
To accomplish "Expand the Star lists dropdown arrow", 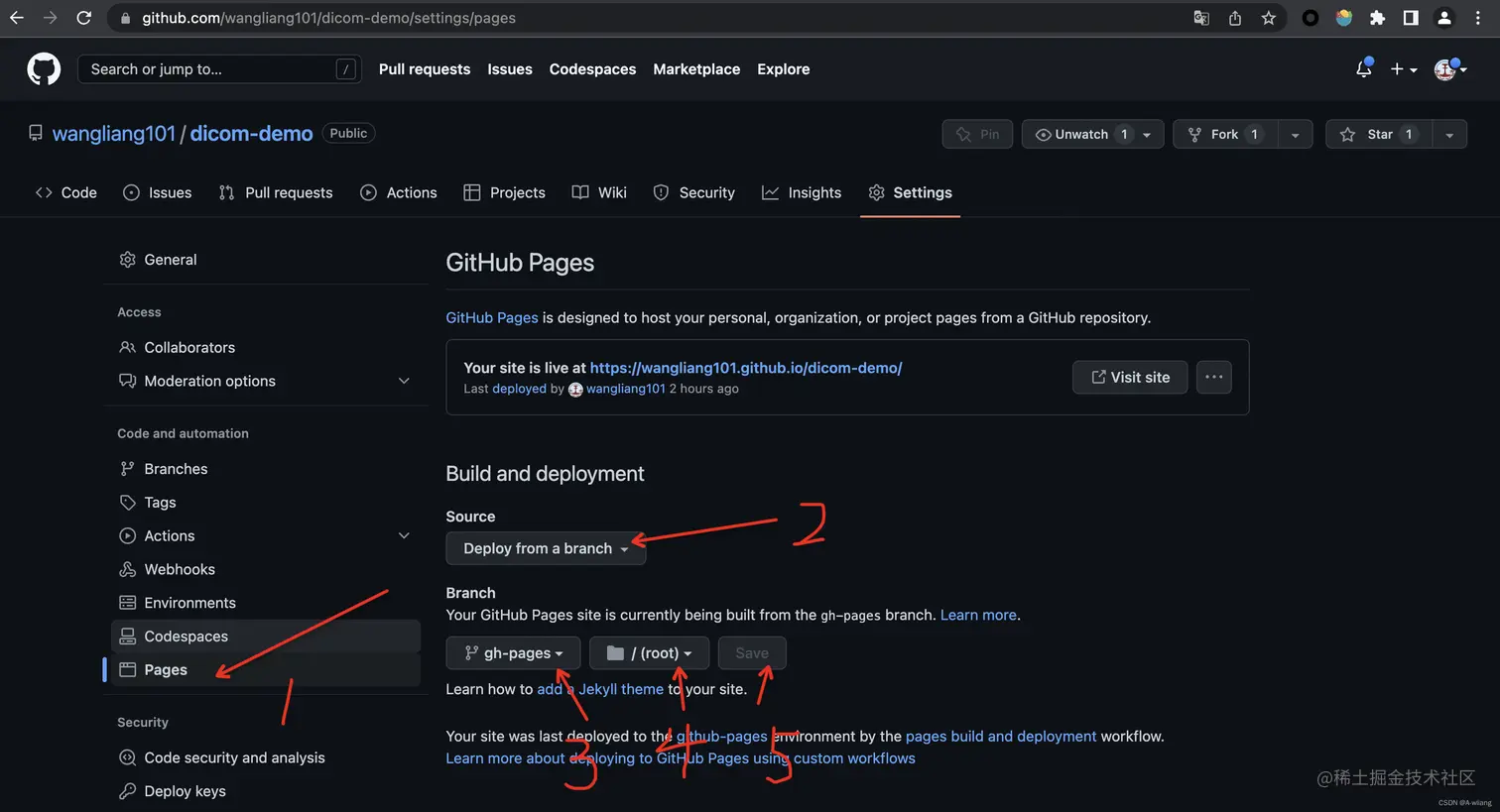I will (1449, 134).
